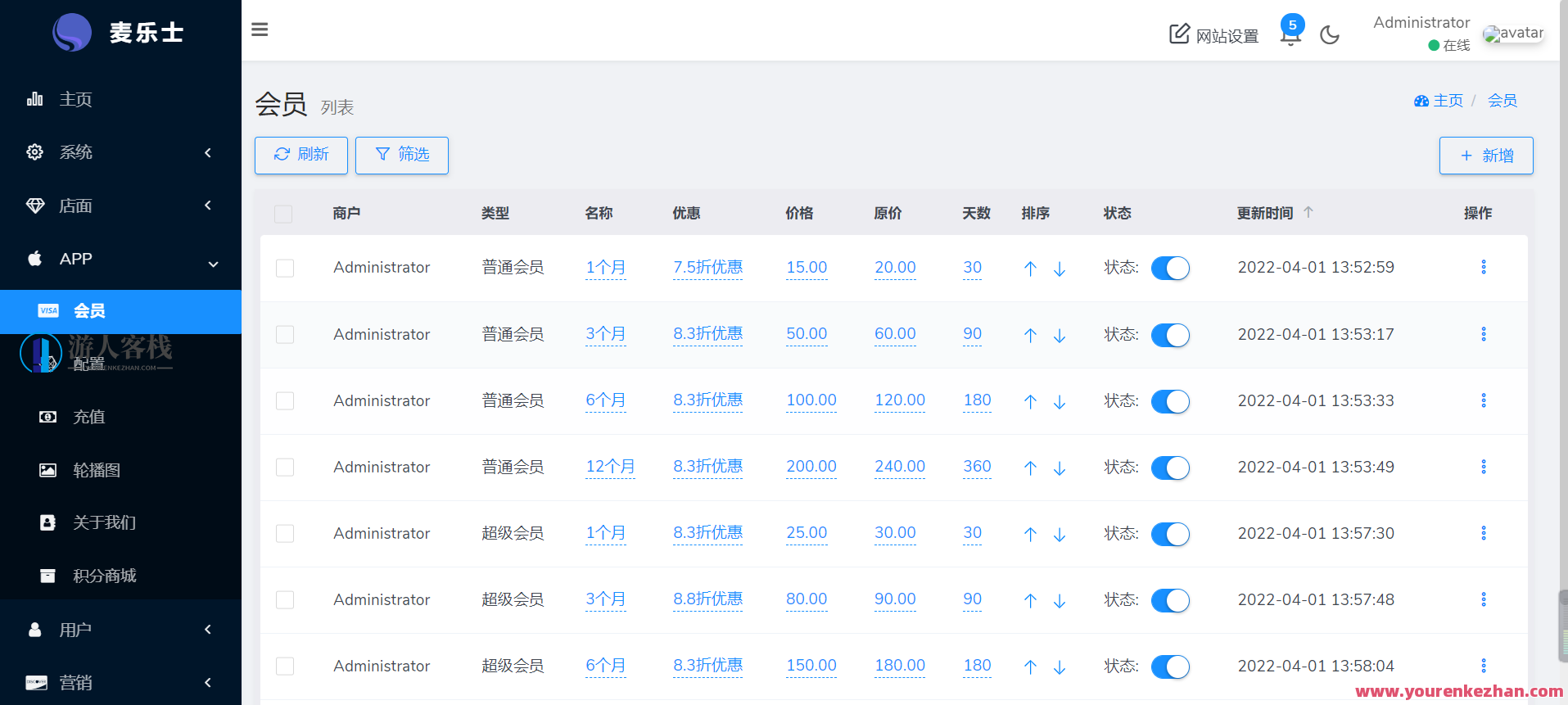
Task: Click 商户 column header
Action: click(x=346, y=213)
